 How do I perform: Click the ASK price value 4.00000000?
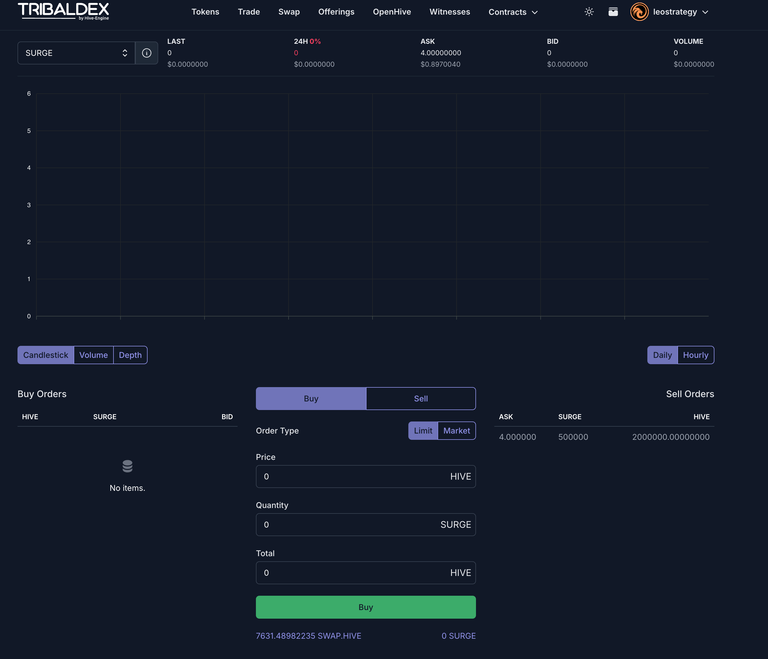[x=440, y=53]
